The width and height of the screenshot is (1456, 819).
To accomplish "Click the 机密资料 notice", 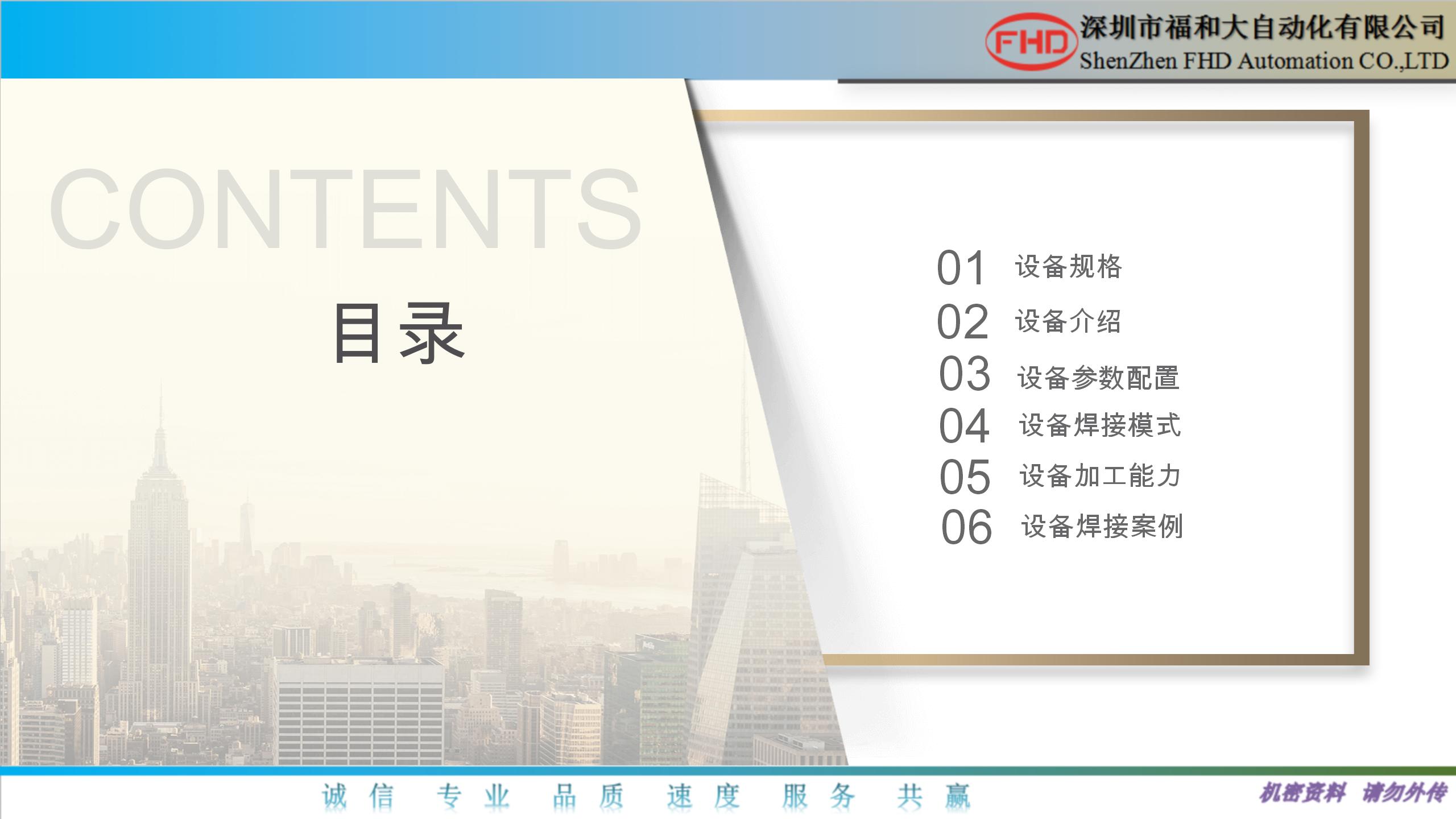I will 1302,793.
